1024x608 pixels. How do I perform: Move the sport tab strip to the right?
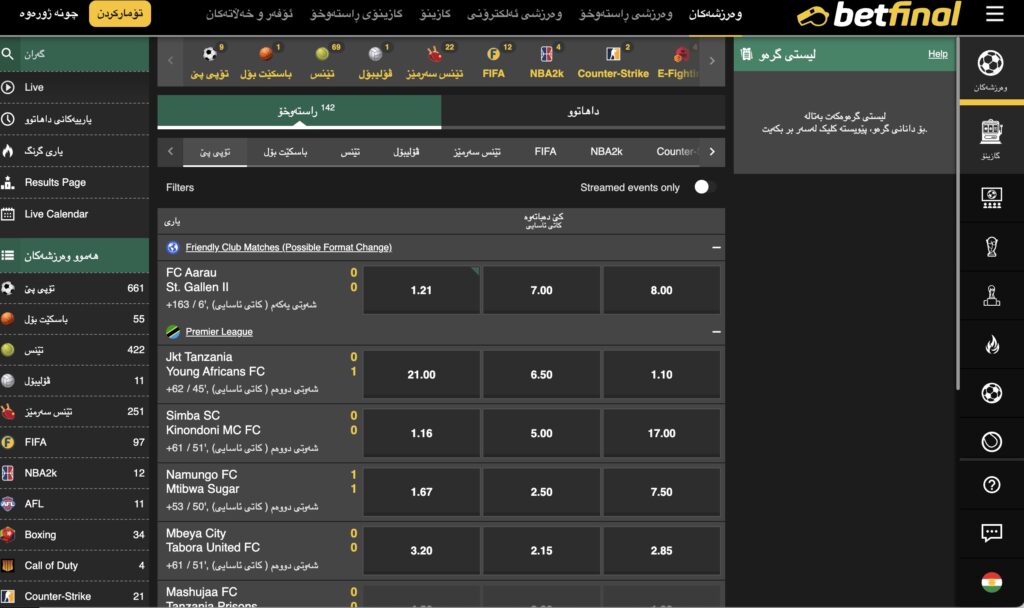click(712, 152)
